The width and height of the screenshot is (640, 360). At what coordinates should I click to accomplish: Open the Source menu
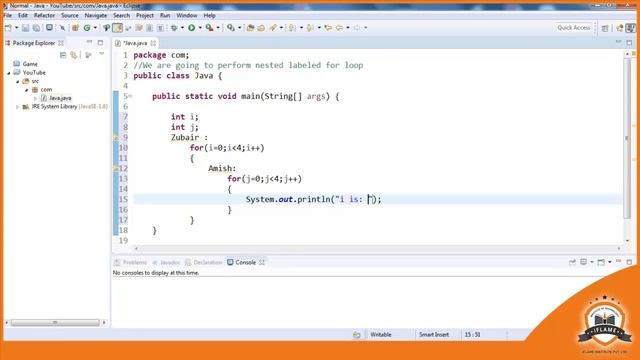point(70,16)
